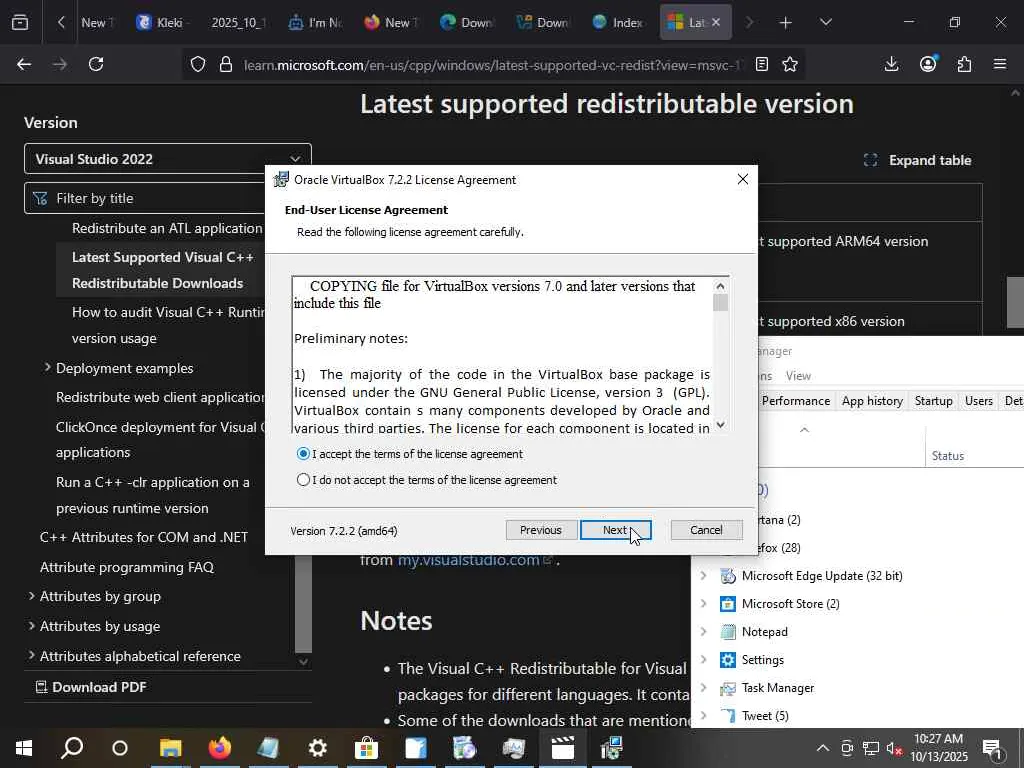This screenshot has width=1024, height=768.
Task: Open Windows Start menu
Action: click(24, 748)
